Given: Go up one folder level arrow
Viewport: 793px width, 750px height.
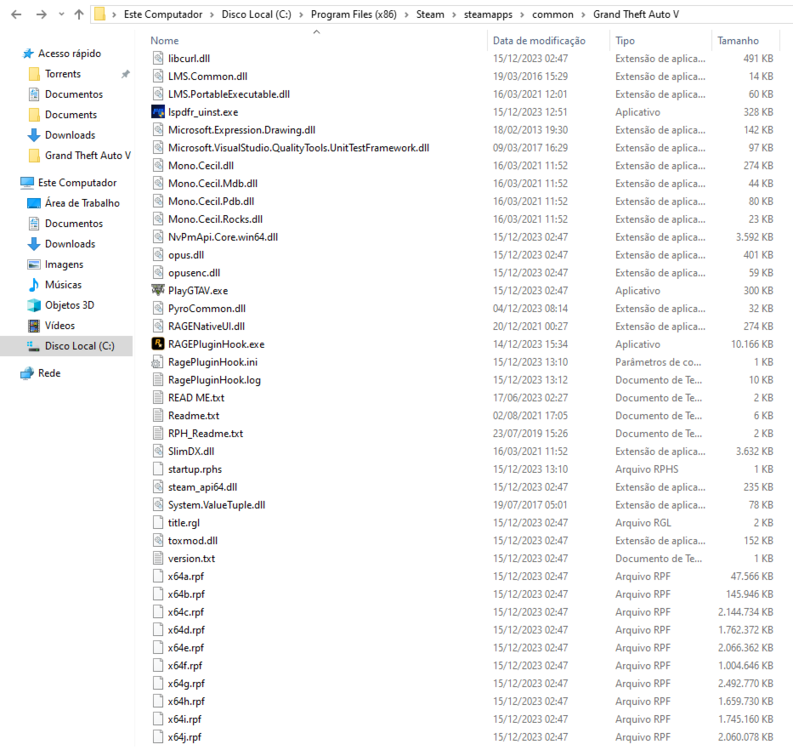Looking at the screenshot, I should coord(79,15).
